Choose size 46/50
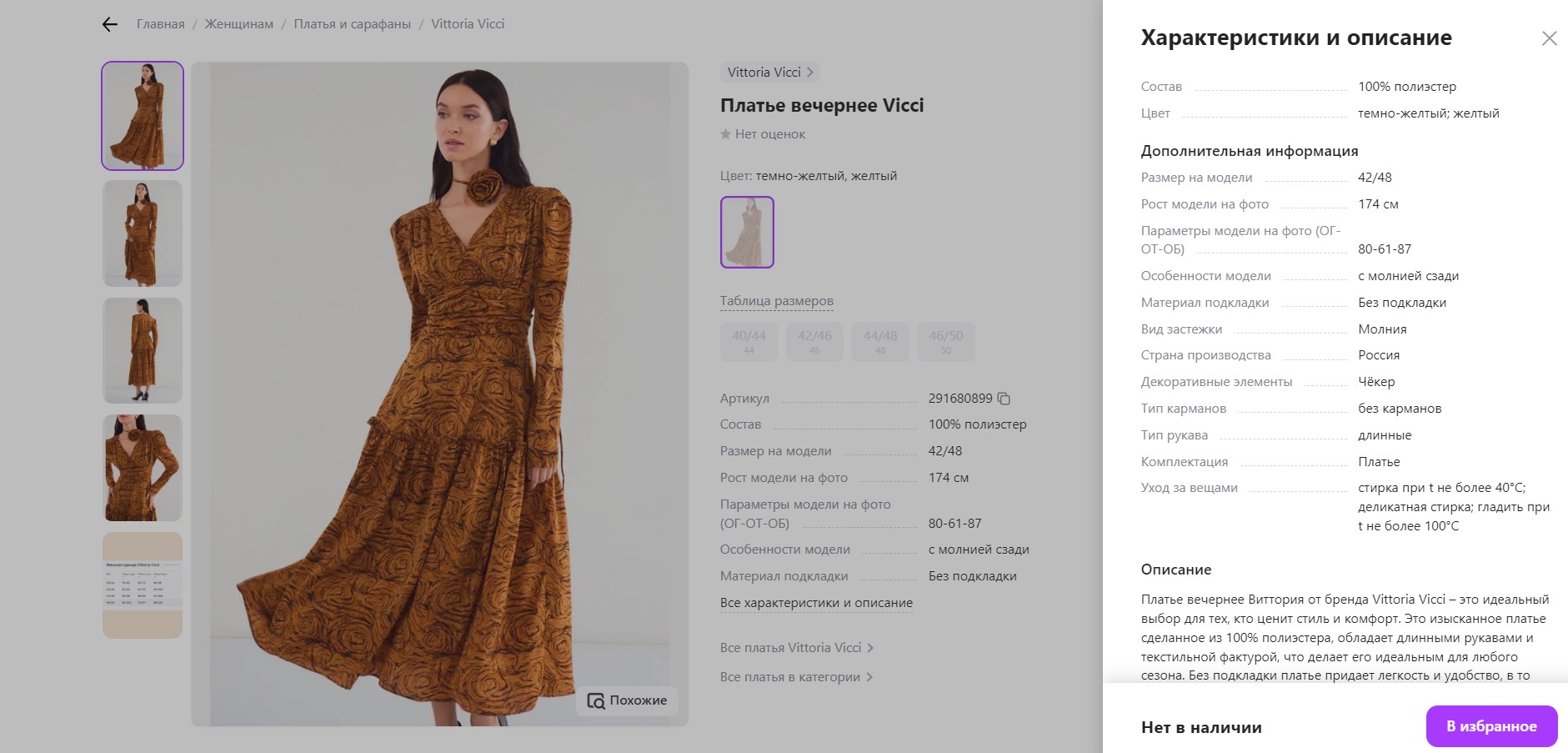 point(945,341)
